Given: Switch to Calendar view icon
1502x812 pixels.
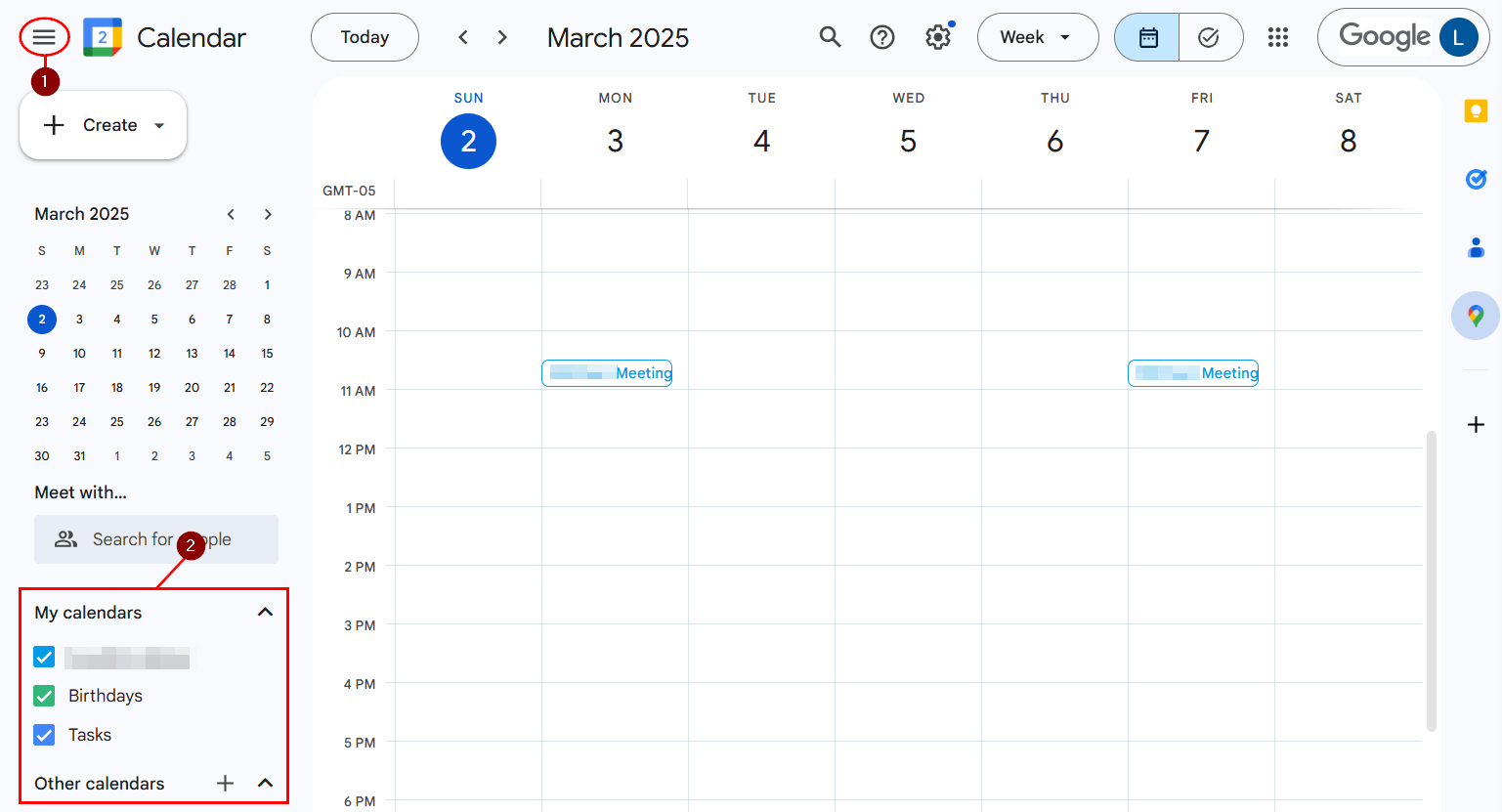Looking at the screenshot, I should point(1147,37).
